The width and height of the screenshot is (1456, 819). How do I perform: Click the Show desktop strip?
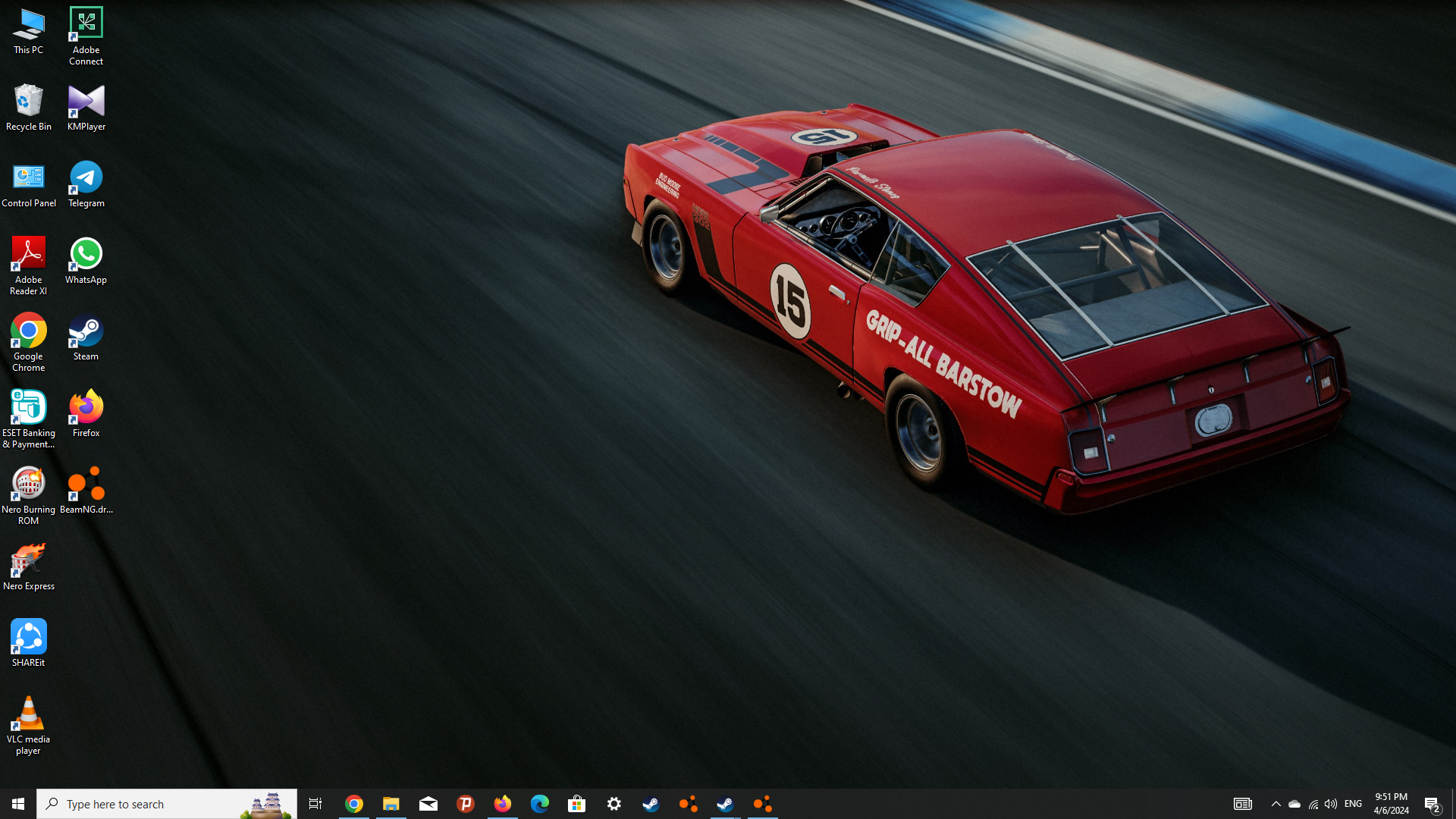click(1453, 804)
